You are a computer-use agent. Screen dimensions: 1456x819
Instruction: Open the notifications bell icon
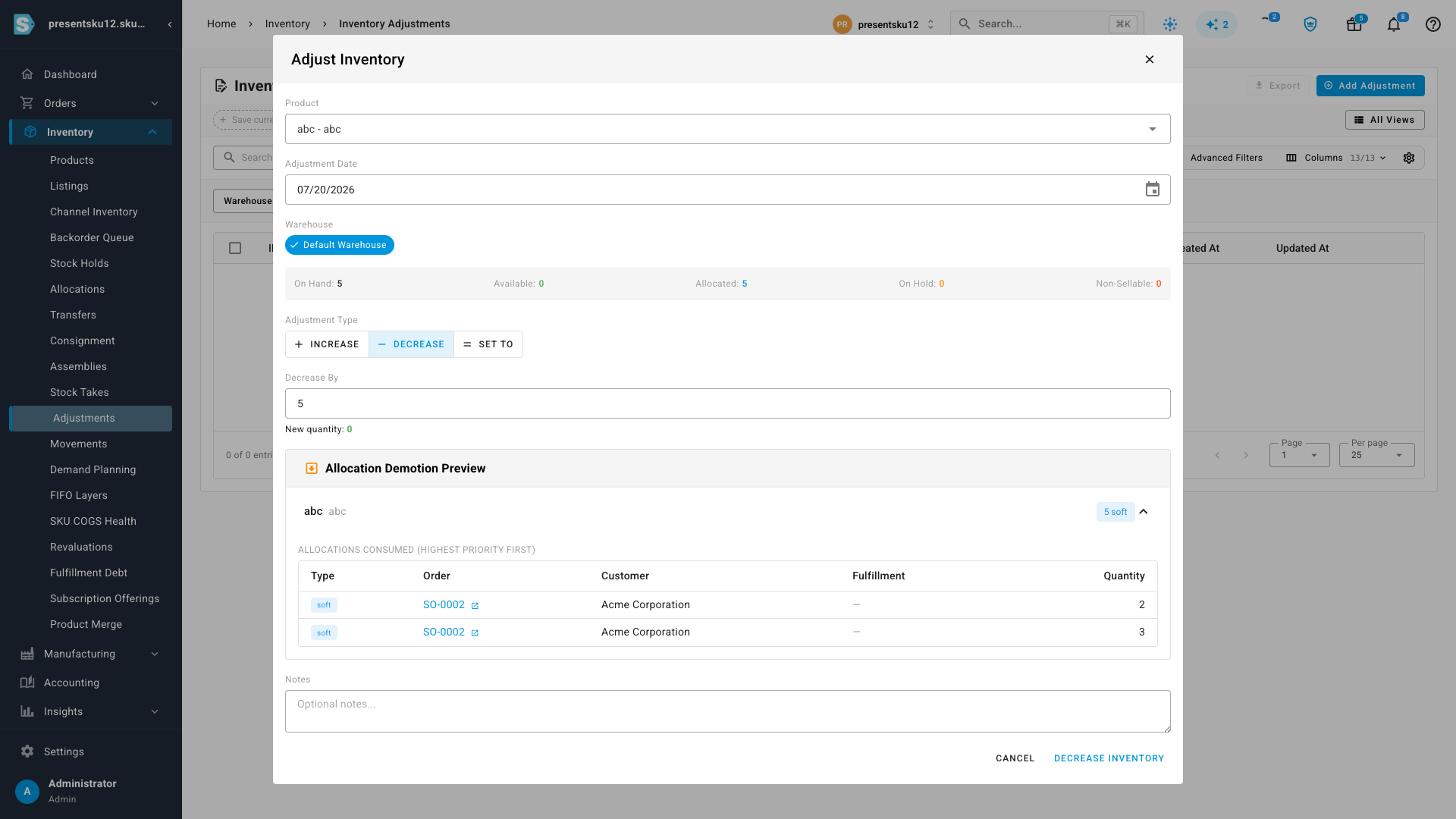coord(1394,24)
